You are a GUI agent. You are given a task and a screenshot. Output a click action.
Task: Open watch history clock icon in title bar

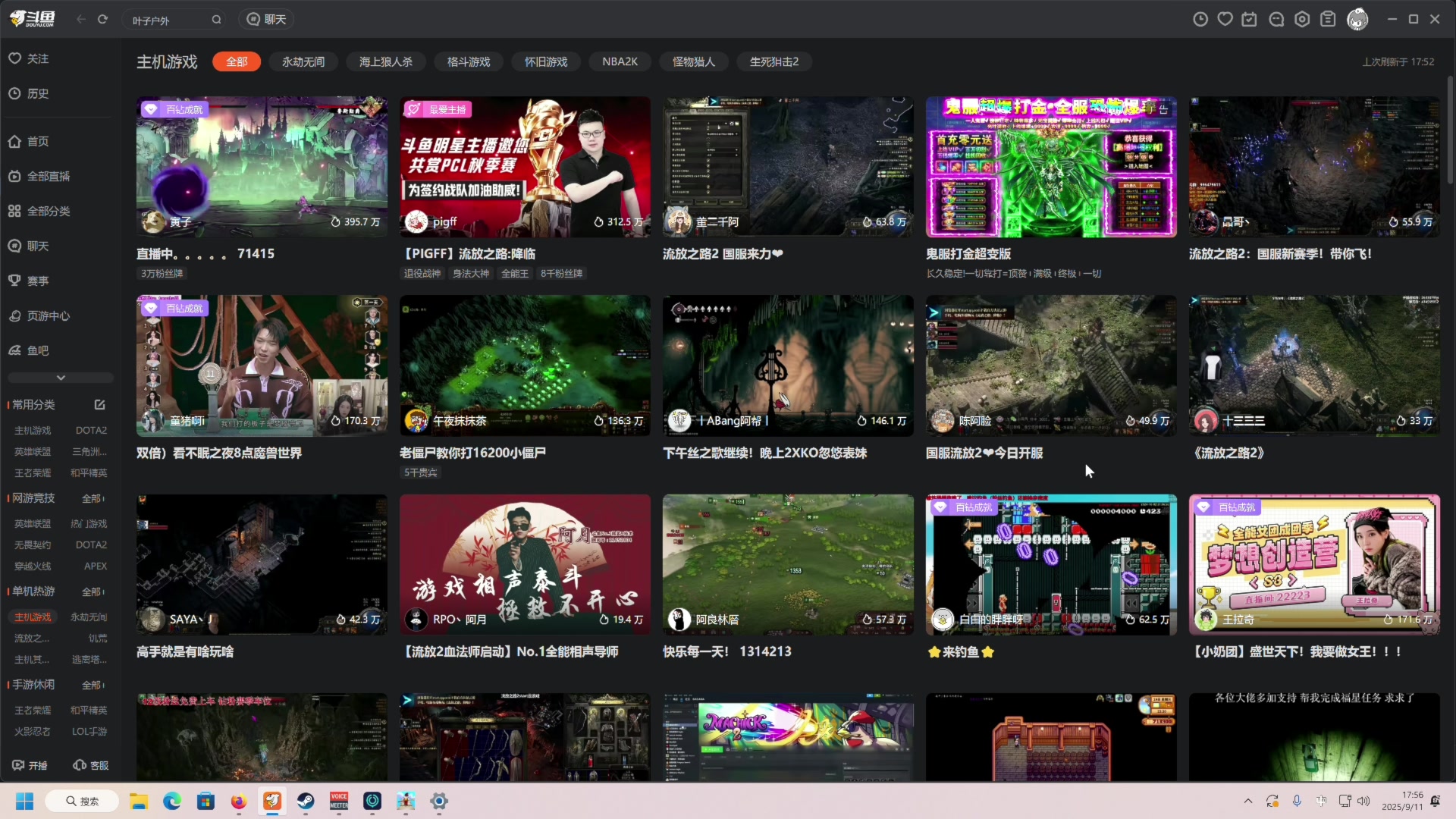pos(1200,19)
